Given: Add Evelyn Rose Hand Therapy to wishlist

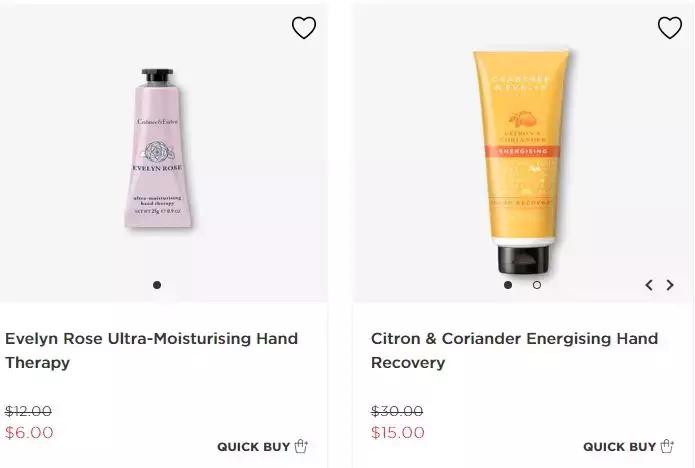Looking at the screenshot, I should pyautogui.click(x=304, y=27).
